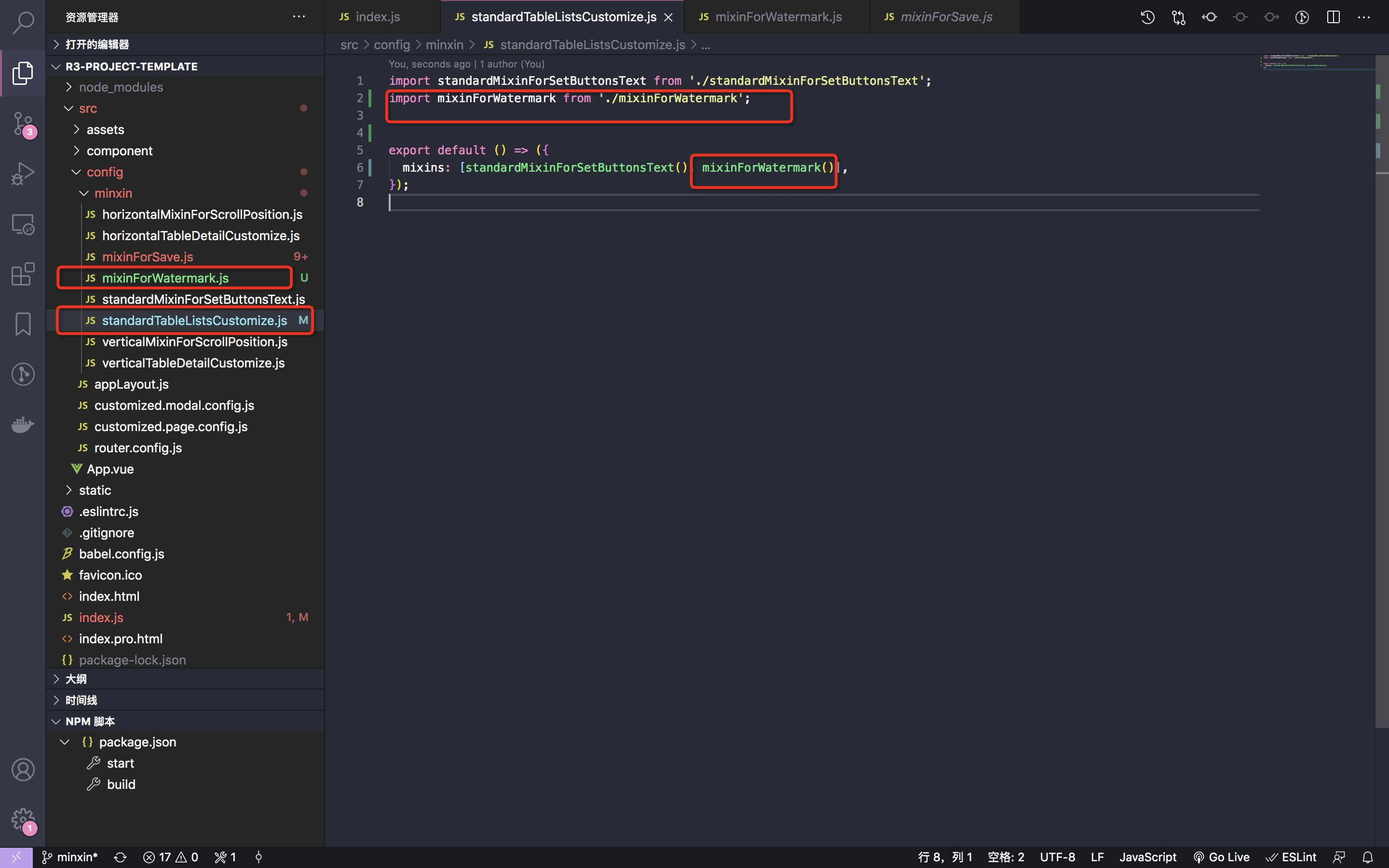Click the open changes compare icon
The width and height of the screenshot is (1389, 868).
tap(1178, 17)
